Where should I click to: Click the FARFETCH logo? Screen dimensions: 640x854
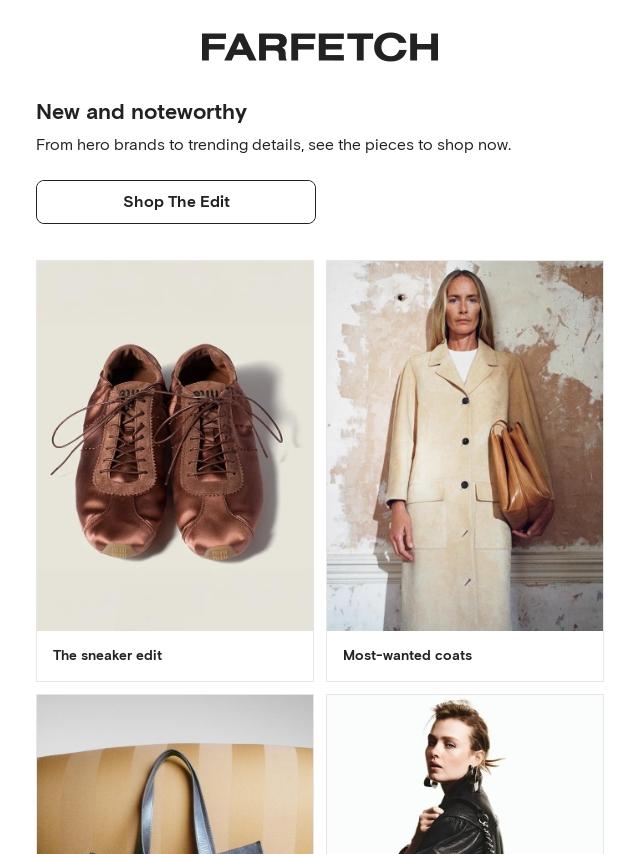click(320, 47)
